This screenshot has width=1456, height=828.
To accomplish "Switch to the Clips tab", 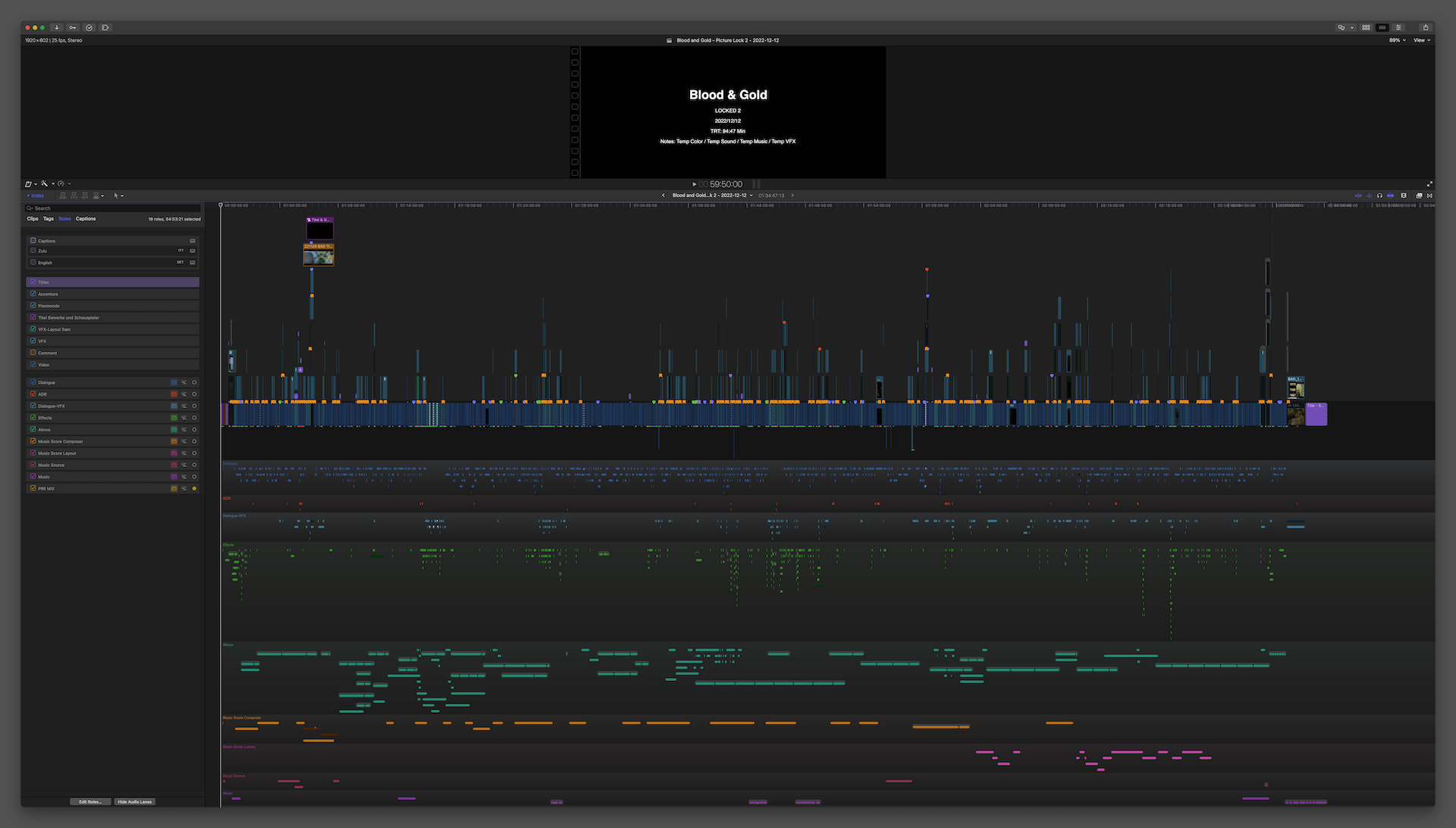I will point(33,218).
